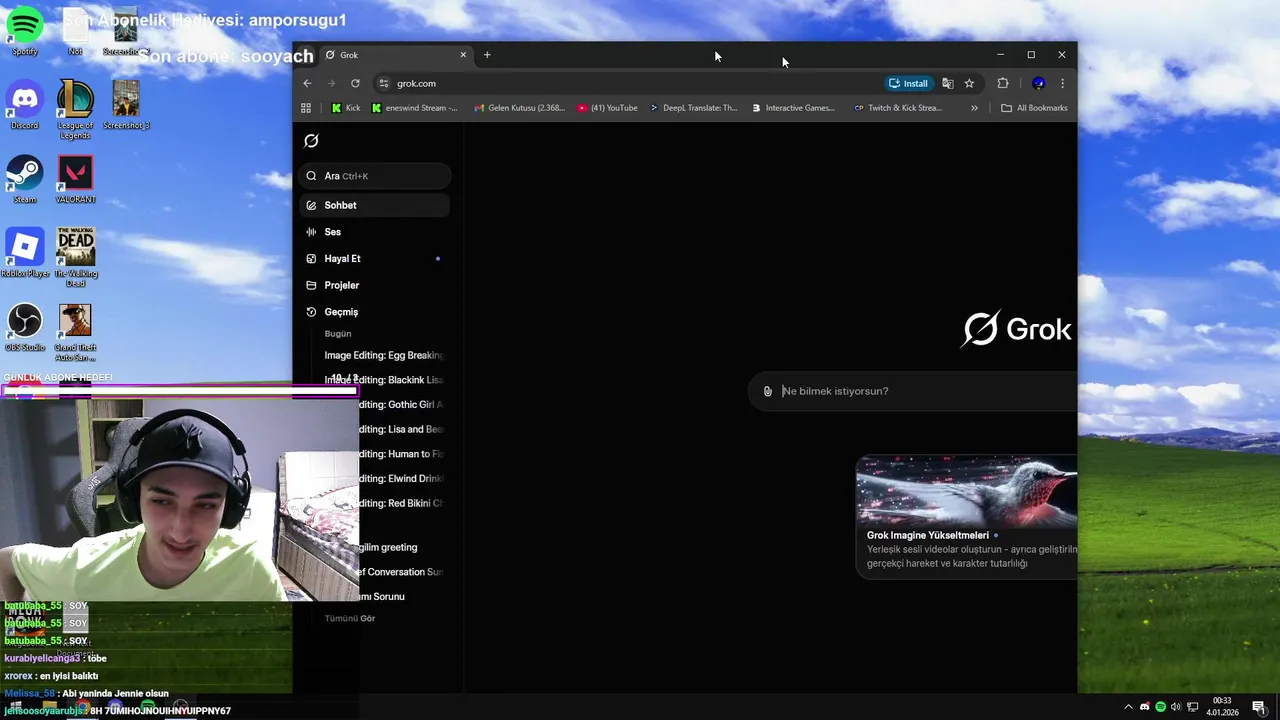Open the notification center icon
The height and width of the screenshot is (720, 1280).
tap(1258, 707)
